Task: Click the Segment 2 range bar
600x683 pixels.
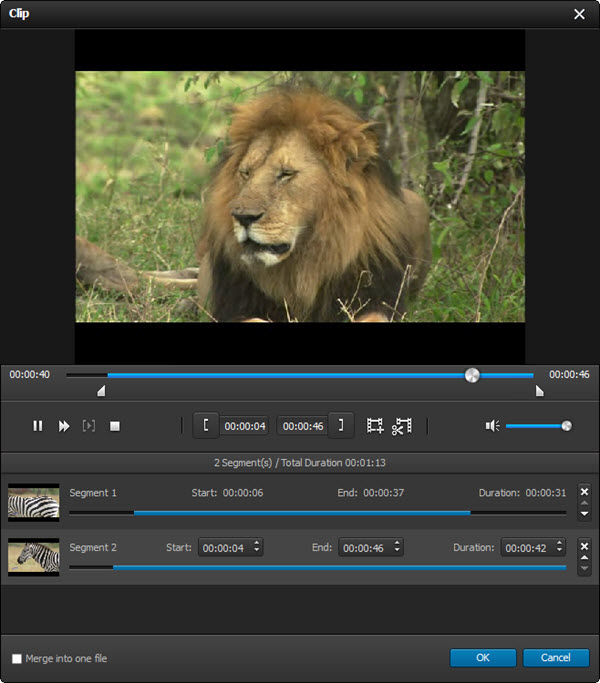Action: [x=318, y=568]
